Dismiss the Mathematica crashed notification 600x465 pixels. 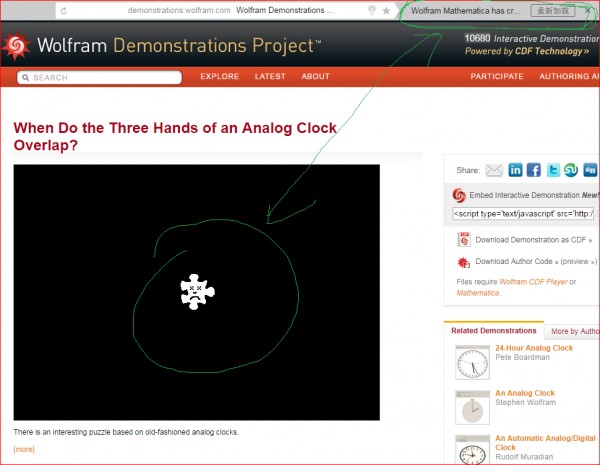coord(587,11)
